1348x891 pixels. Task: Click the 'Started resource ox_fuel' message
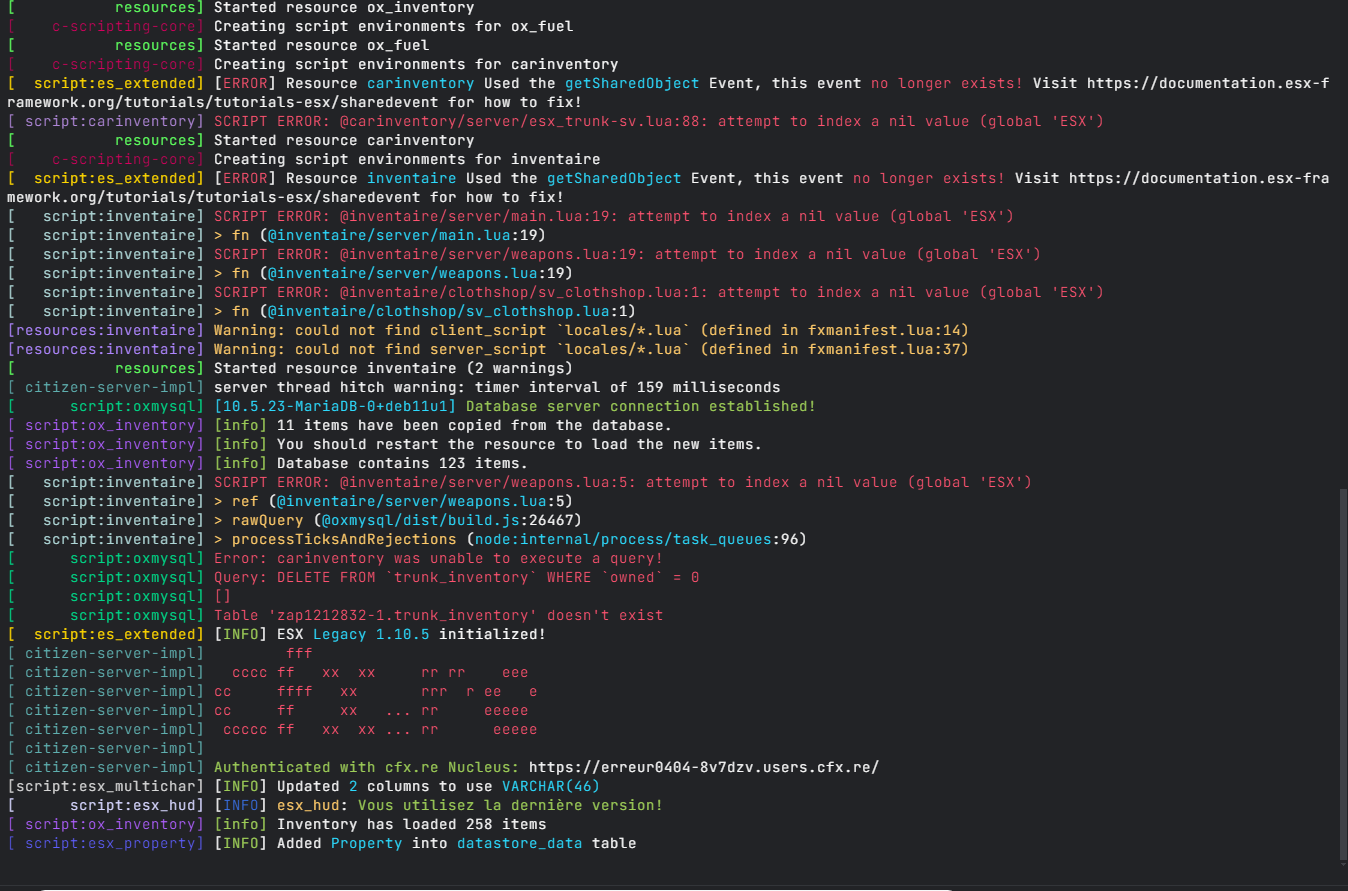point(321,45)
